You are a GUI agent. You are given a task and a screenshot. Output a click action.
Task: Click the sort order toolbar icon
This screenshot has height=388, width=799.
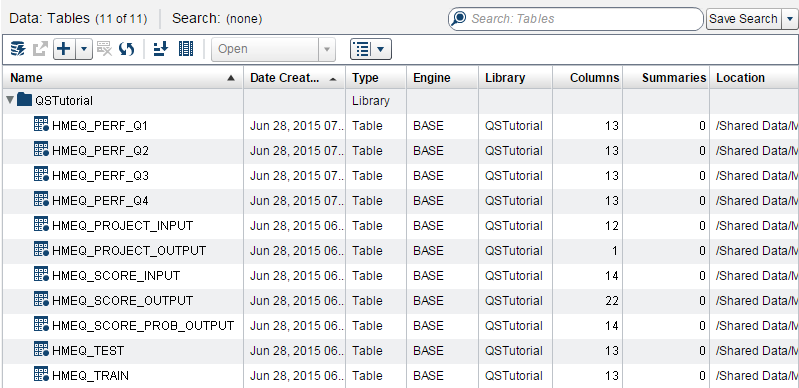click(161, 49)
